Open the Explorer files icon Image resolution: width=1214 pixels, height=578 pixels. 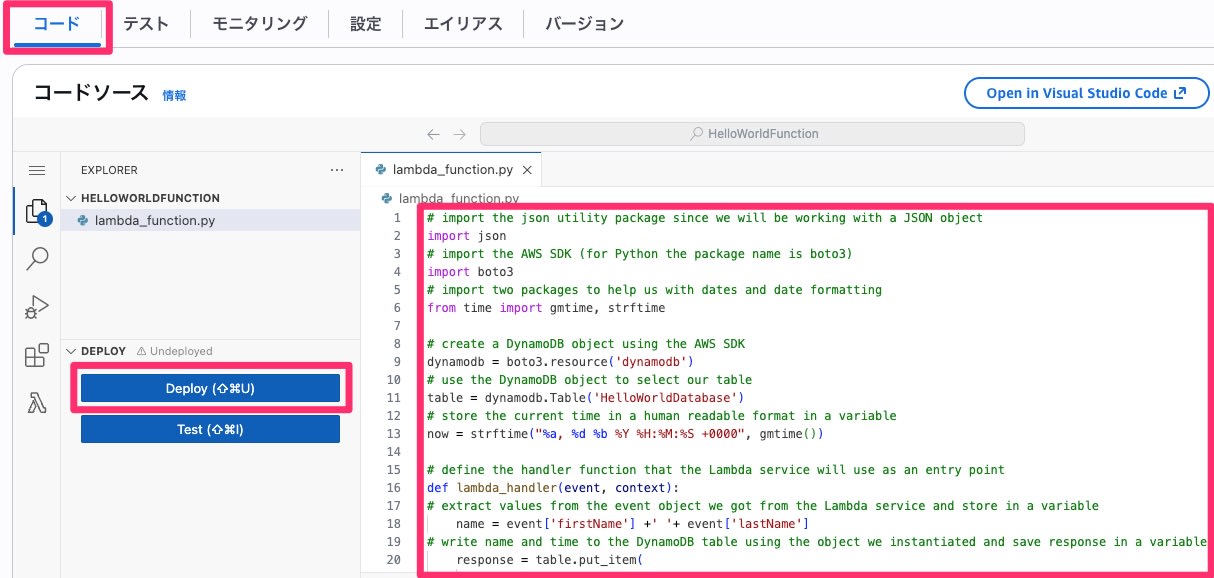click(x=37, y=212)
